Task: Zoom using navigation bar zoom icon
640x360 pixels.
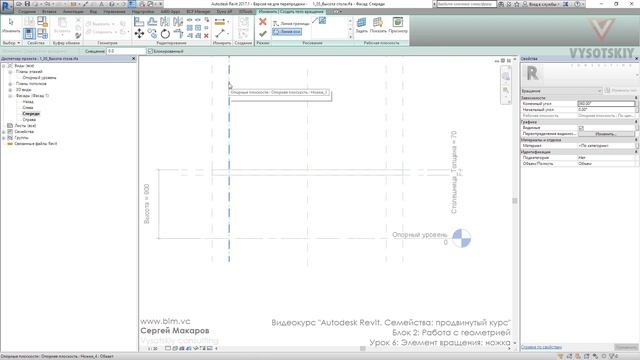Action: click(506, 91)
